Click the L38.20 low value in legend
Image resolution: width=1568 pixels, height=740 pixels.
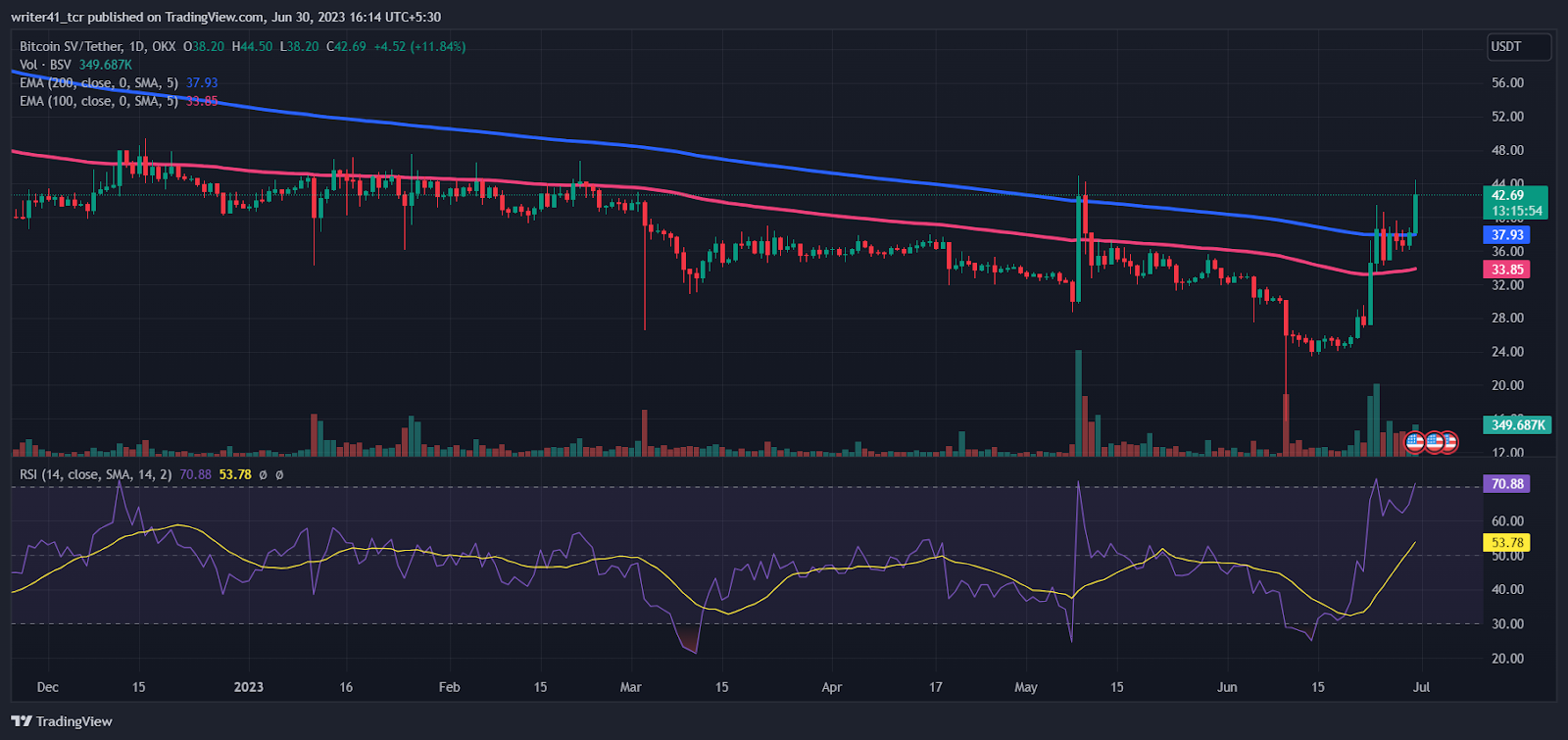299,46
